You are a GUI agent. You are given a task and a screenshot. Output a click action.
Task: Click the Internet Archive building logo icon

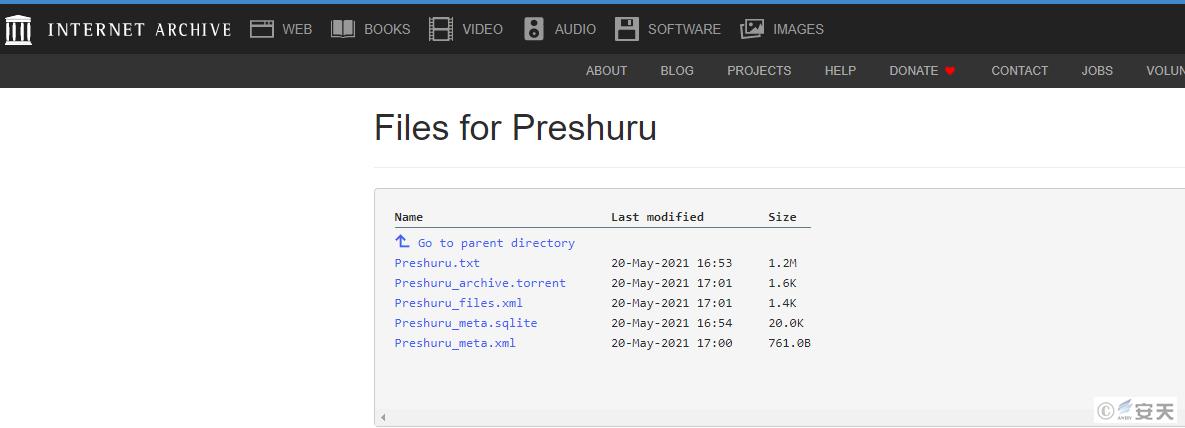pos(18,30)
